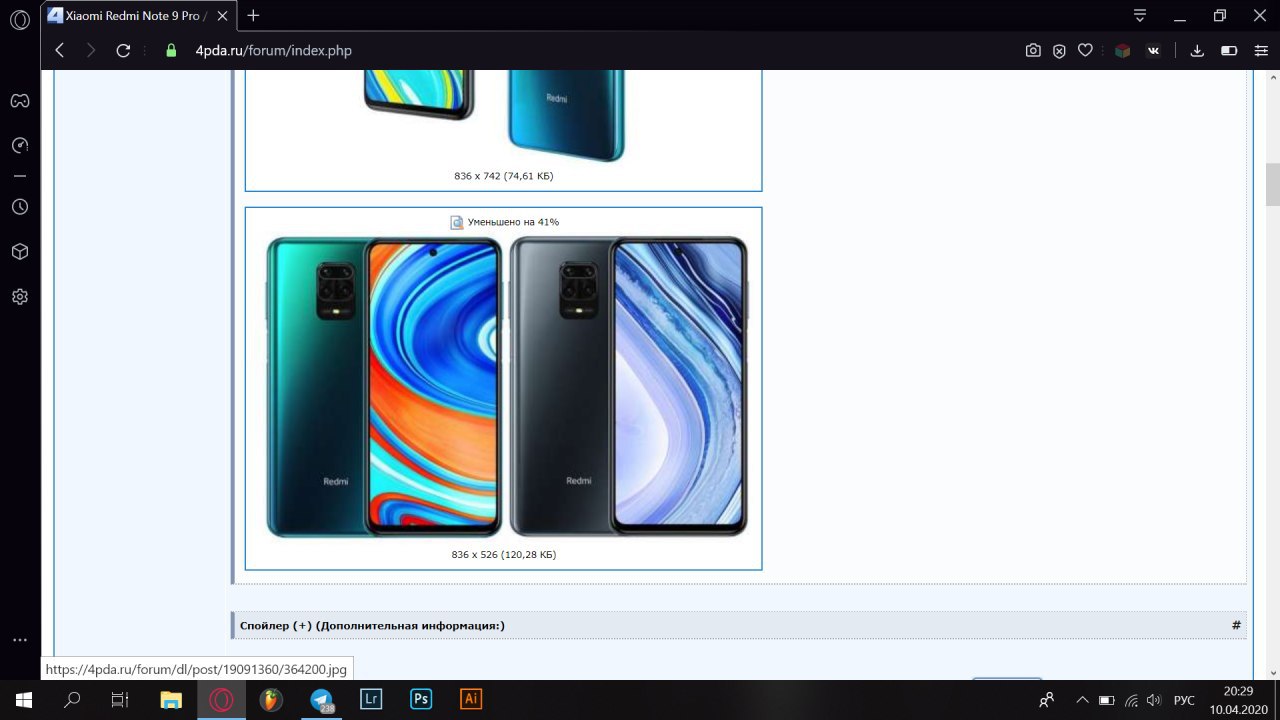
Task: Open Easy Setup sliders icon
Action: (x=1261, y=50)
